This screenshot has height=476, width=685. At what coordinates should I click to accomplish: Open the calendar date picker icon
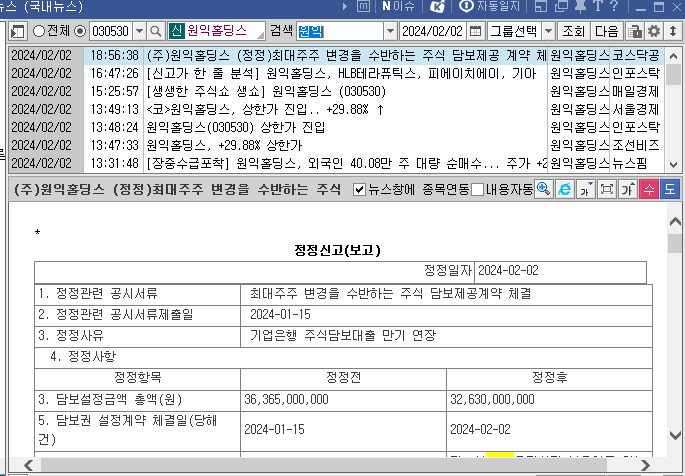tap(475, 31)
